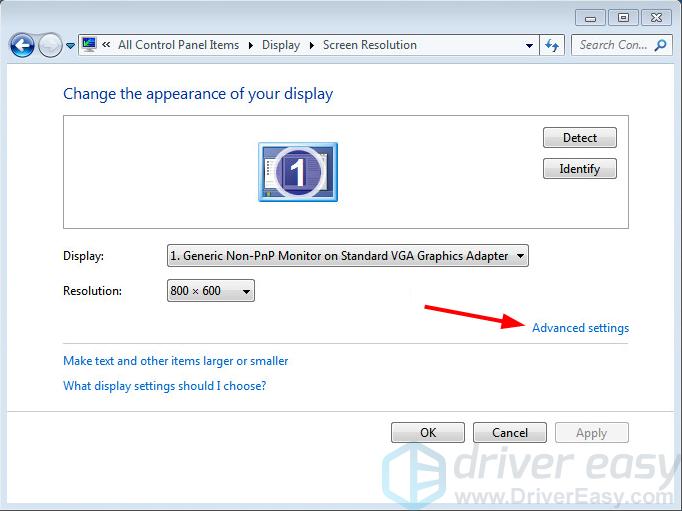Image resolution: width=682 pixels, height=511 pixels.
Task: Expand the address bar history dropdown
Action: coord(530,45)
